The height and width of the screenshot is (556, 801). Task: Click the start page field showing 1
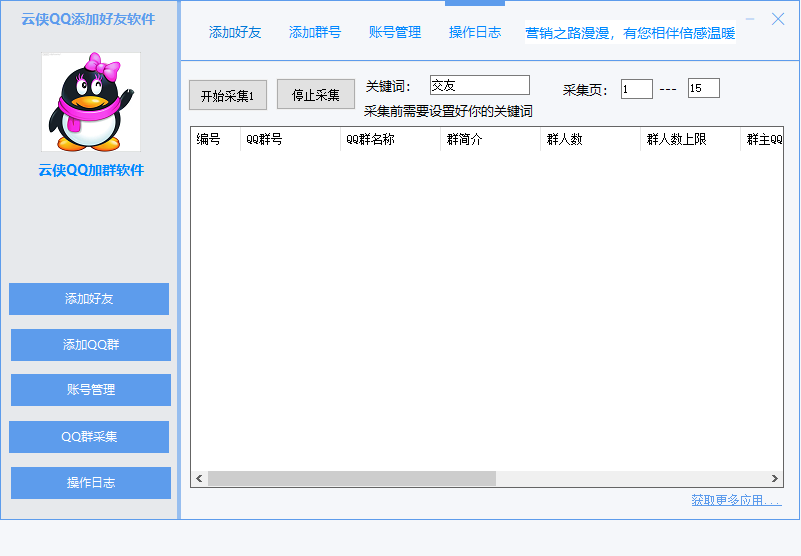(x=637, y=89)
